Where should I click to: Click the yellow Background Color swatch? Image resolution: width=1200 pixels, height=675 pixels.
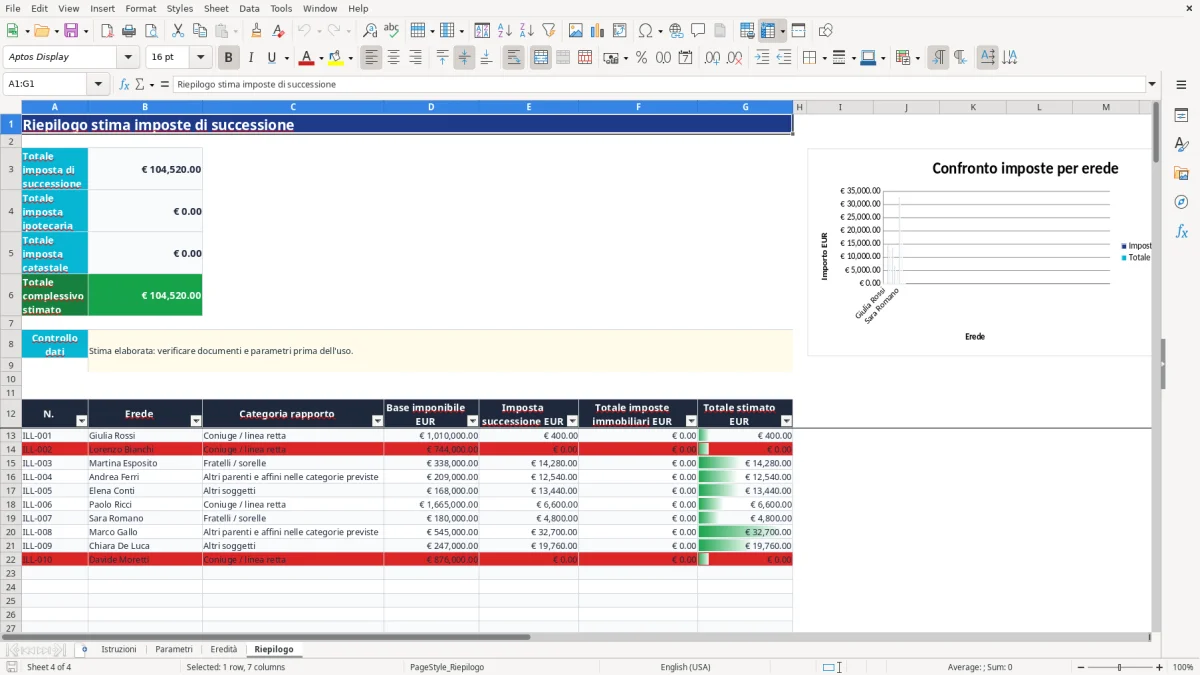tap(335, 58)
